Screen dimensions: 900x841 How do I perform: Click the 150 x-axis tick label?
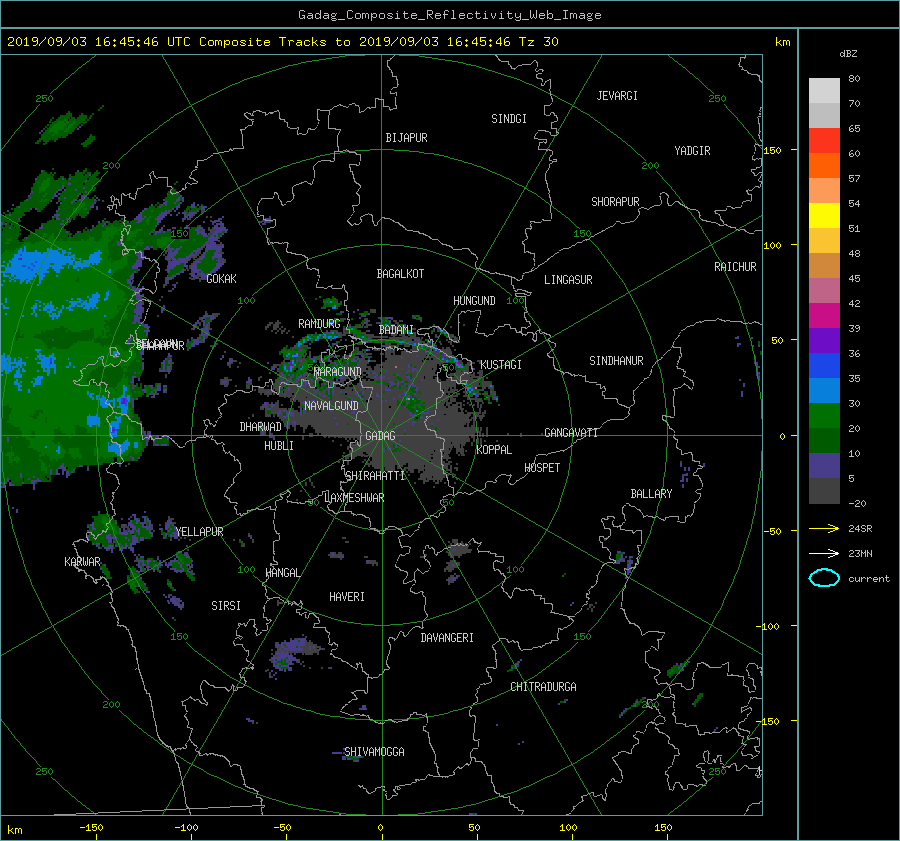pyautogui.click(x=663, y=827)
